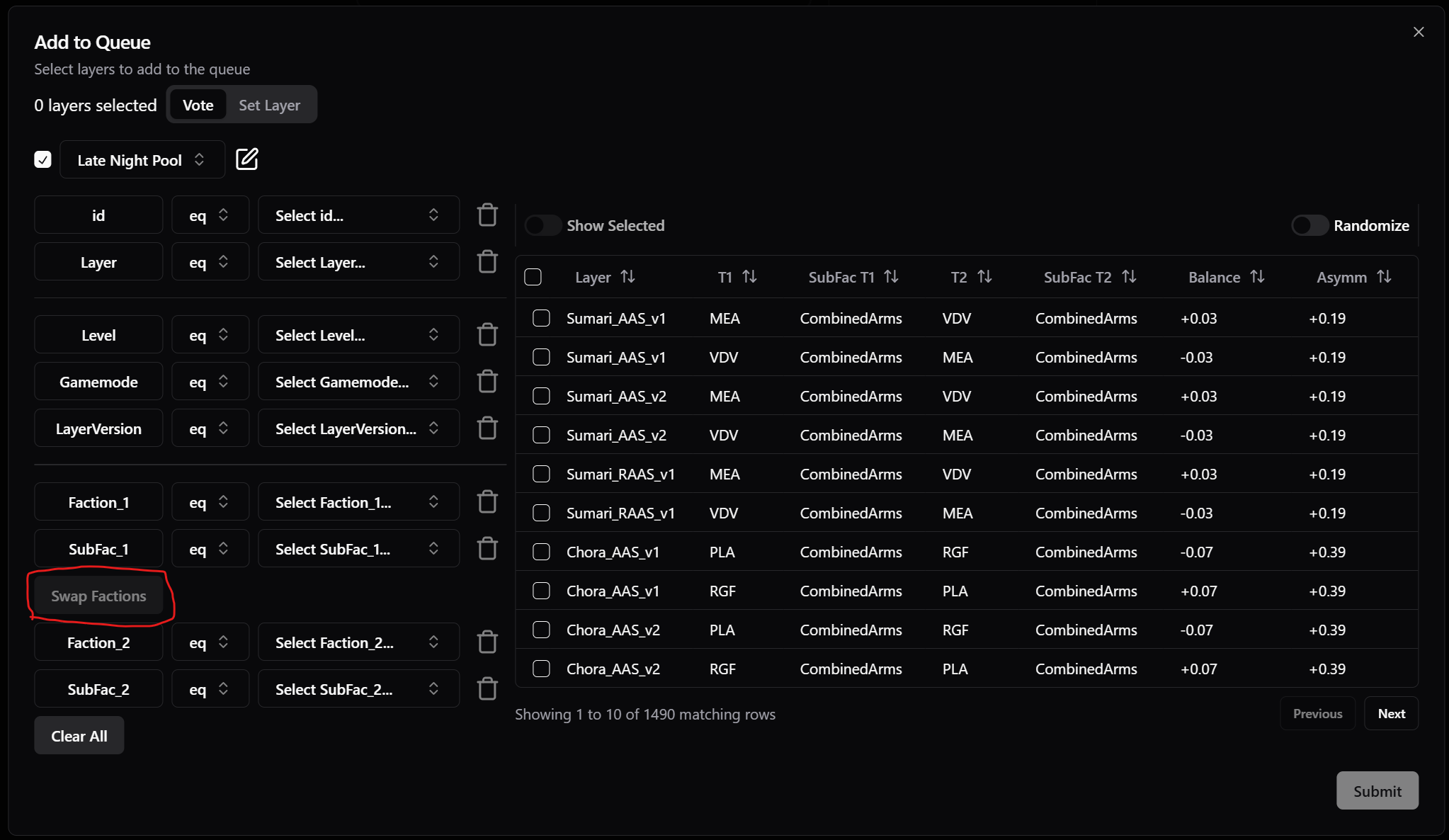Check the select-all rows checkbox in header
This screenshot has height=840, width=1449.
coord(533,277)
